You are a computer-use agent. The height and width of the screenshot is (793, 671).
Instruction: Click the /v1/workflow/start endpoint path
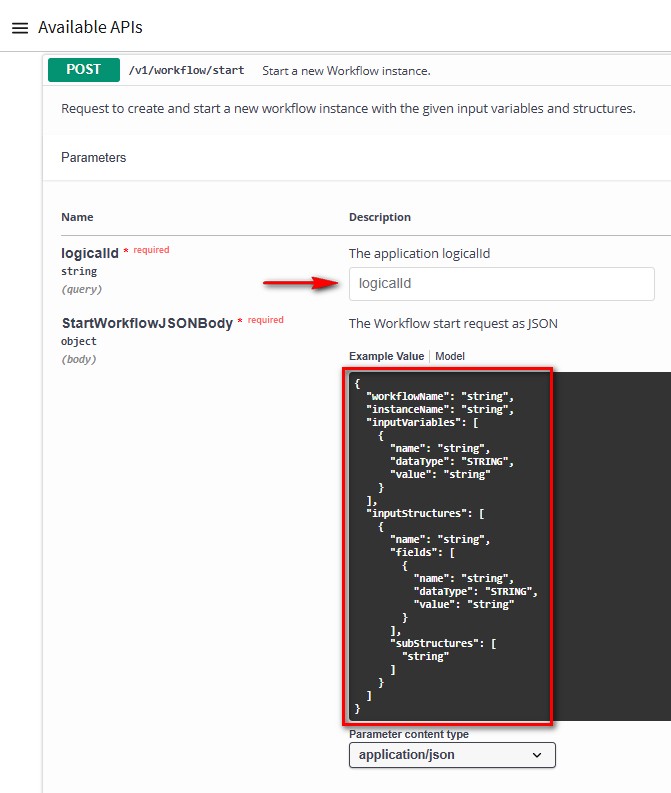[x=186, y=71]
